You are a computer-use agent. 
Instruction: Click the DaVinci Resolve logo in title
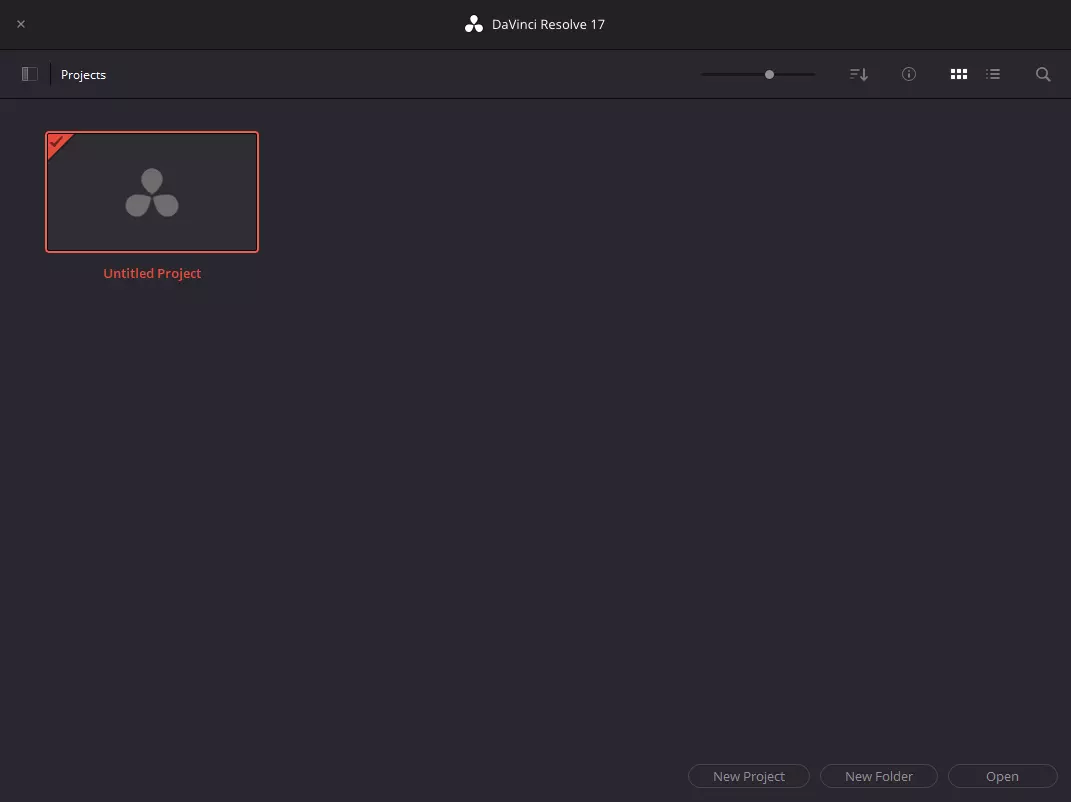coord(473,24)
